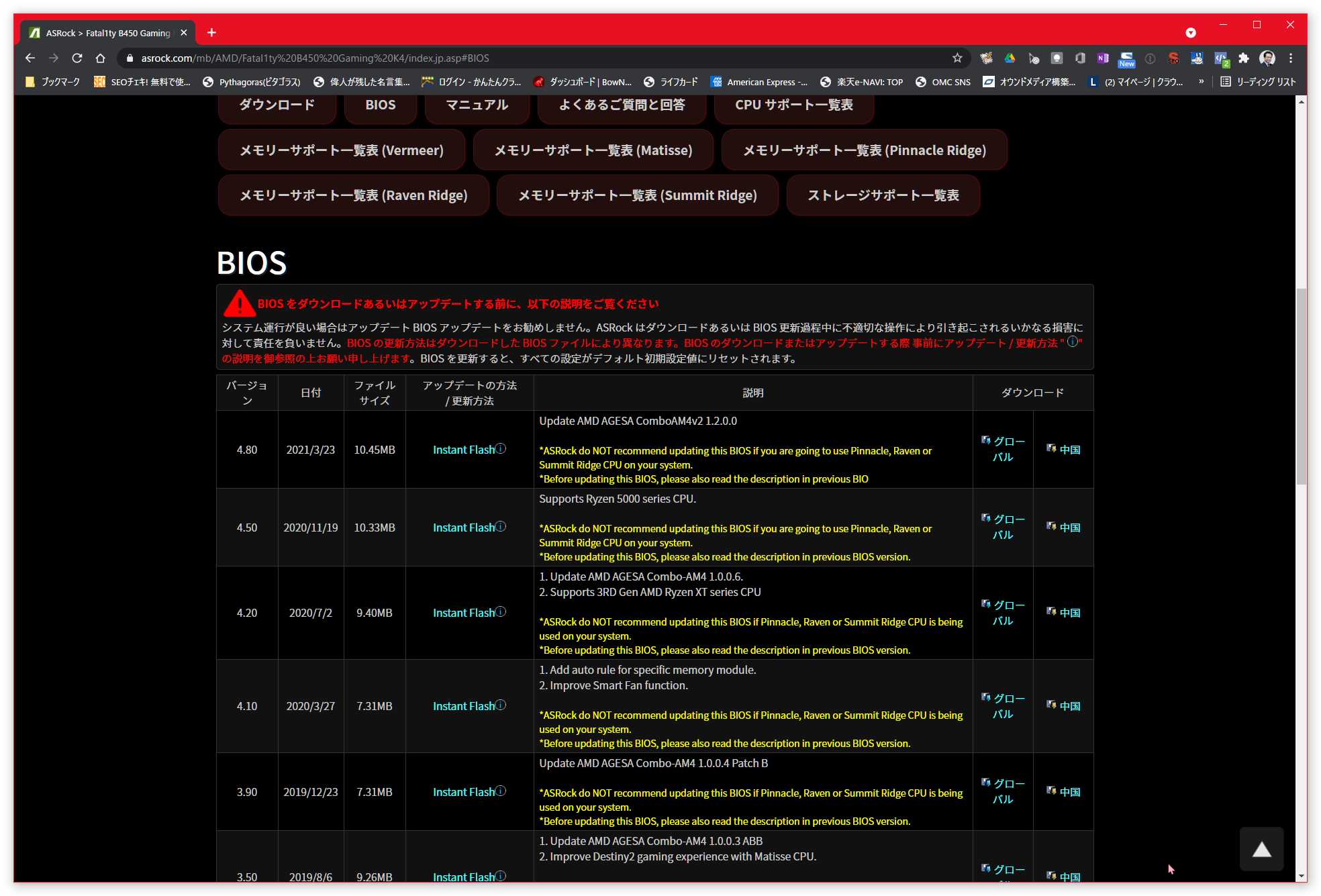Open the cursor-block extension icon
Screen dimensions: 1321x896
(x=1033, y=58)
